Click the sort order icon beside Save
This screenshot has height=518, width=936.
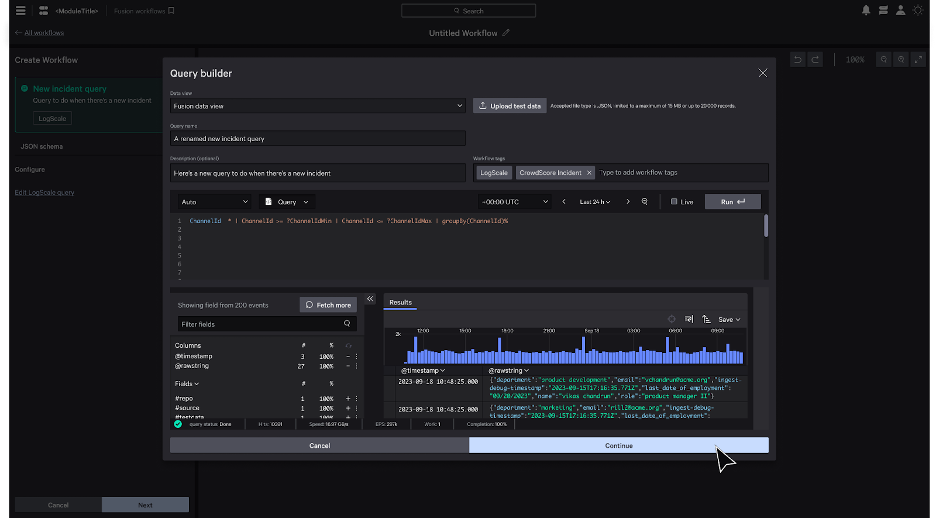coord(706,319)
